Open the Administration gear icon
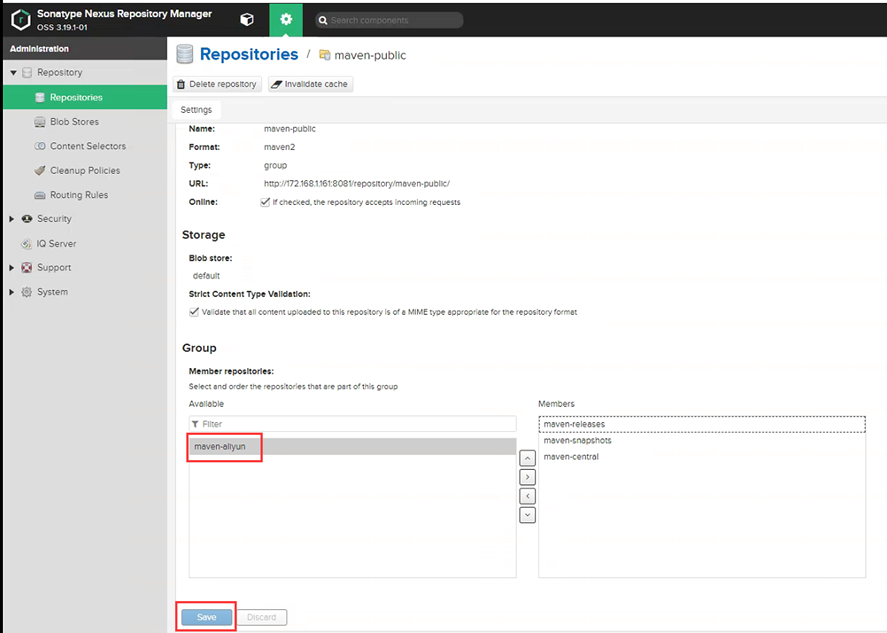 (x=286, y=20)
